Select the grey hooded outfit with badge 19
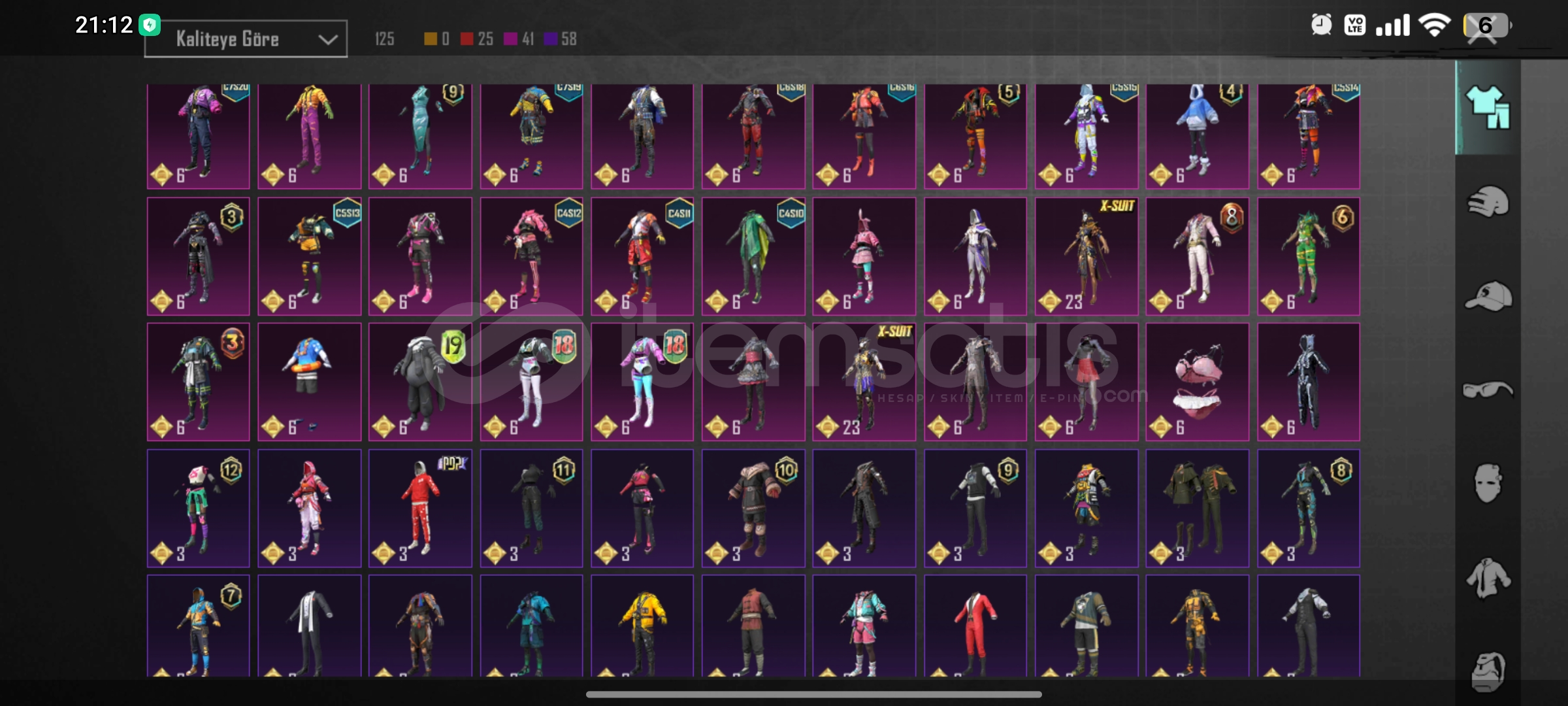This screenshot has height=706, width=1568. (420, 382)
